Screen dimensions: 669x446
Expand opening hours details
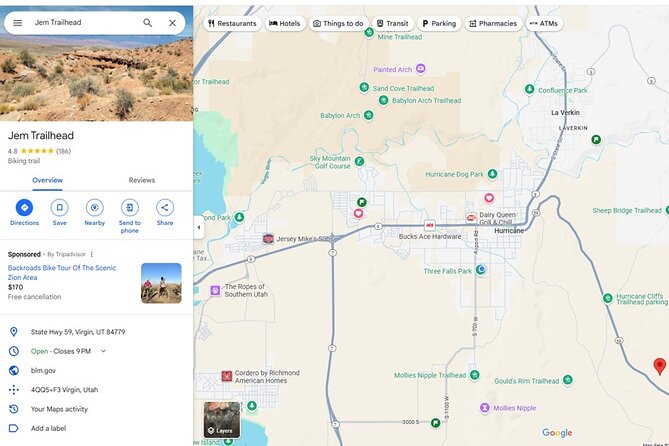[x=103, y=351]
